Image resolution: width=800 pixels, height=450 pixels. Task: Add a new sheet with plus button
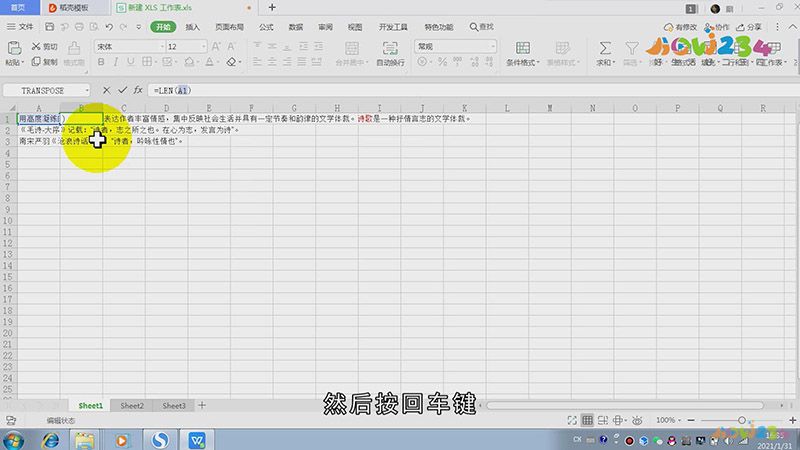(202, 405)
